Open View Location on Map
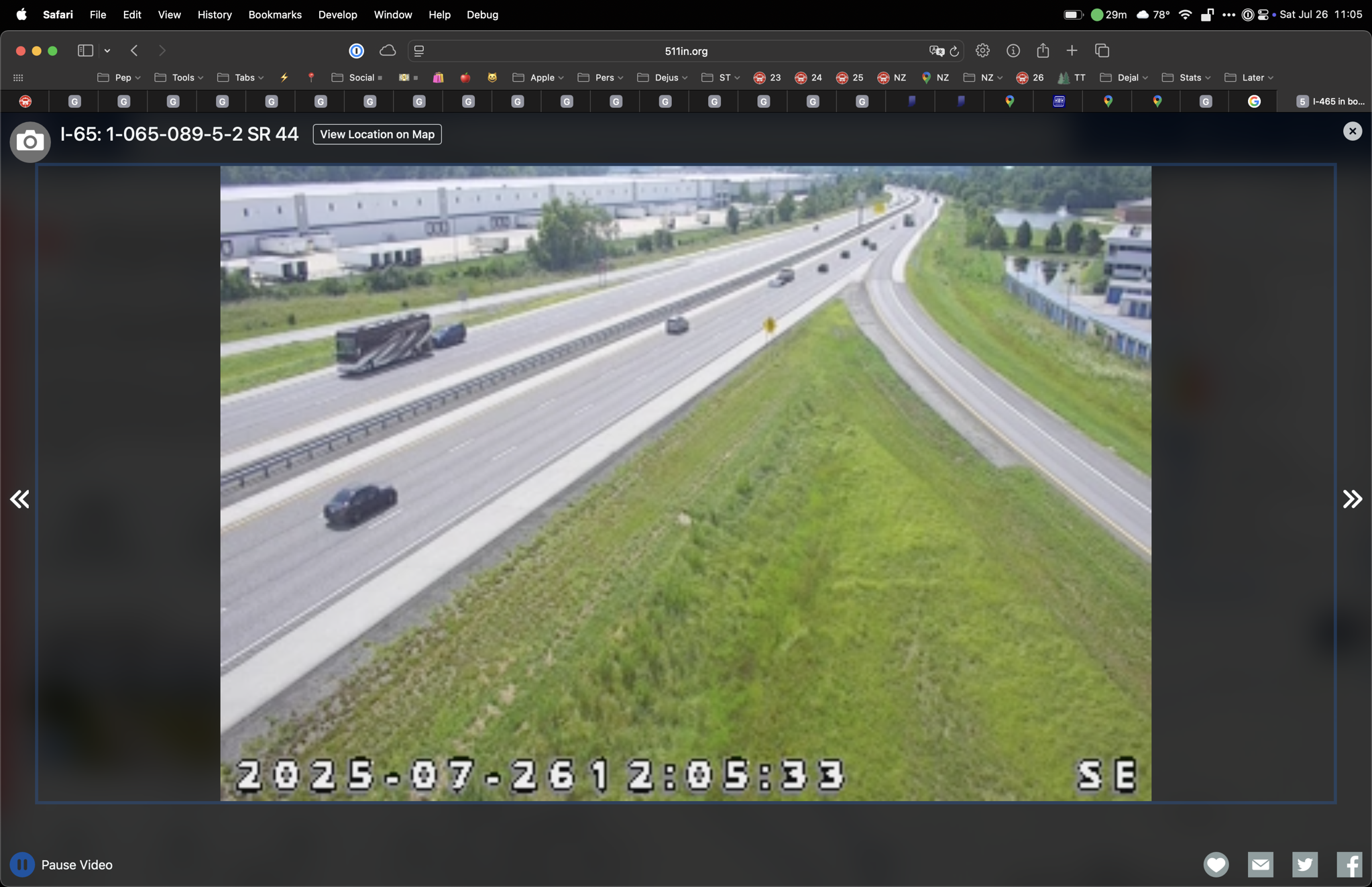Image resolution: width=1372 pixels, height=887 pixels. [x=377, y=134]
